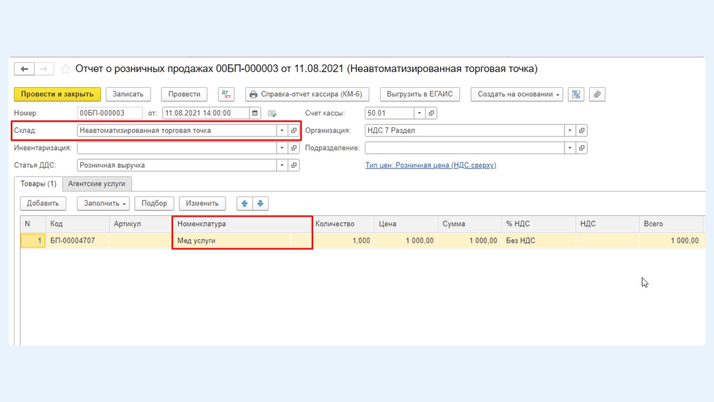The height and width of the screenshot is (402, 714).
Task: Click the Выгрузить в ЕГАИС button
Action: (420, 94)
